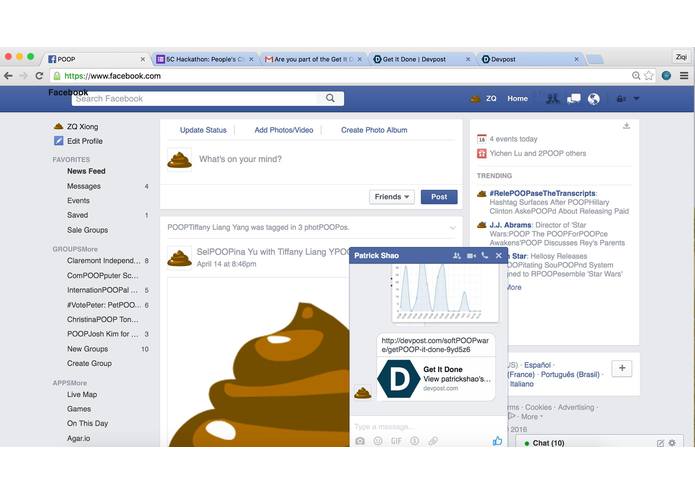Image resolution: width=695 pixels, height=494 pixels.
Task: Open privacy shortcuts lock icon
Action: pyautogui.click(x=621, y=99)
